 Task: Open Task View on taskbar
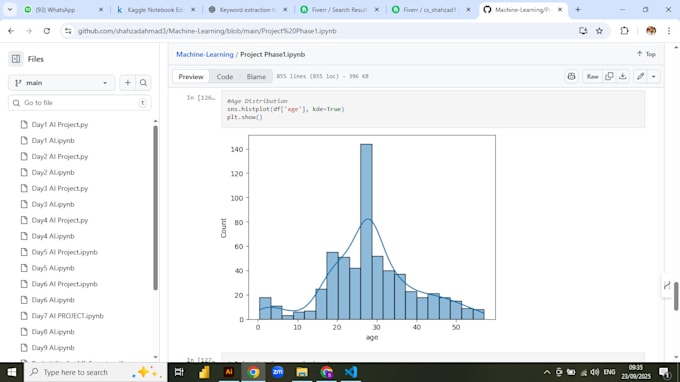click(179, 372)
